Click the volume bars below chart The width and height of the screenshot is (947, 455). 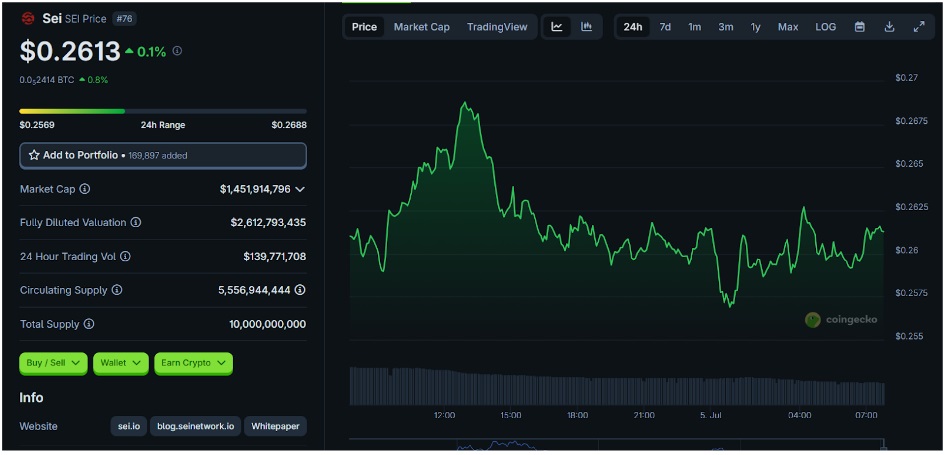(x=617, y=385)
